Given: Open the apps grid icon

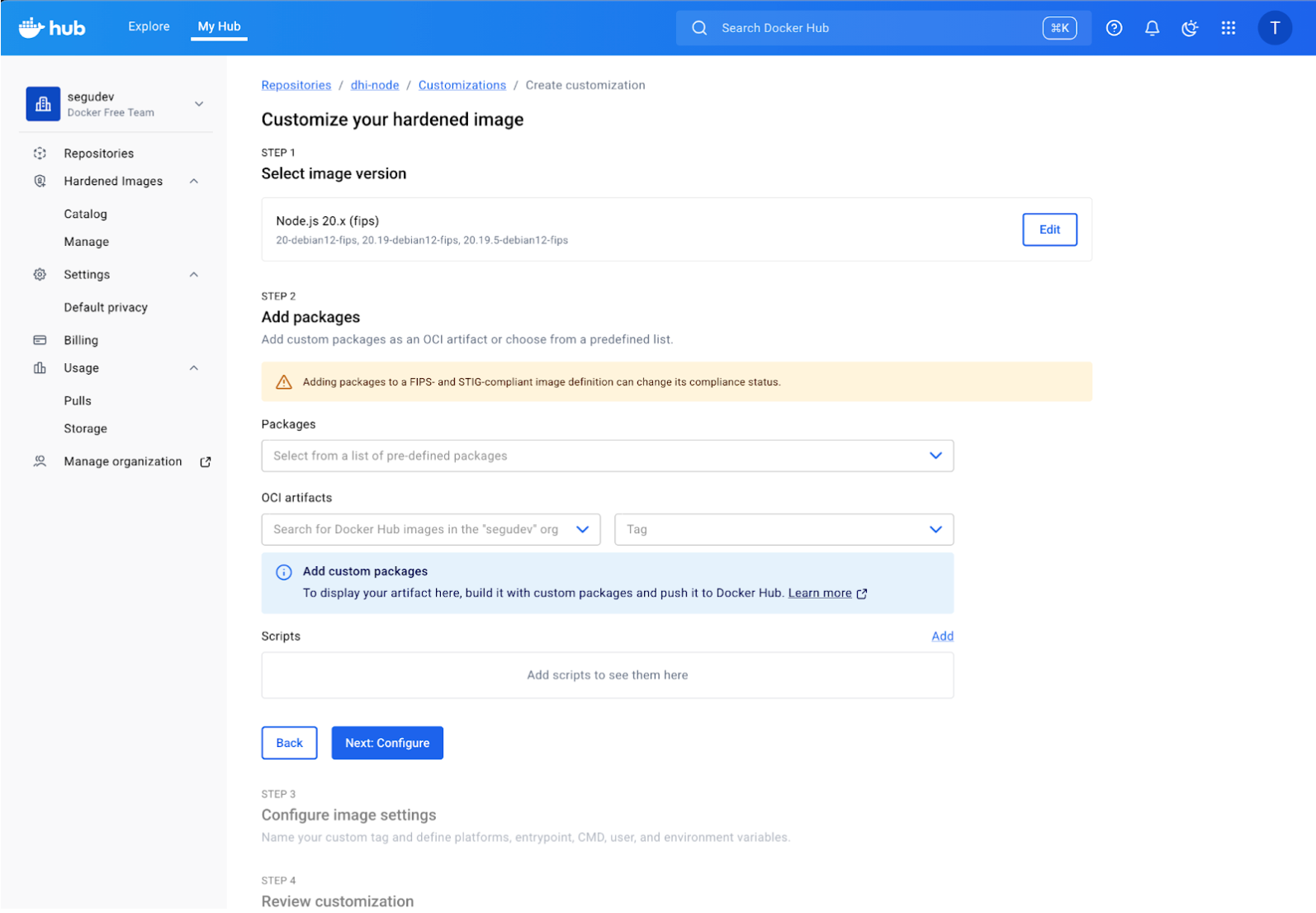Looking at the screenshot, I should [1228, 28].
